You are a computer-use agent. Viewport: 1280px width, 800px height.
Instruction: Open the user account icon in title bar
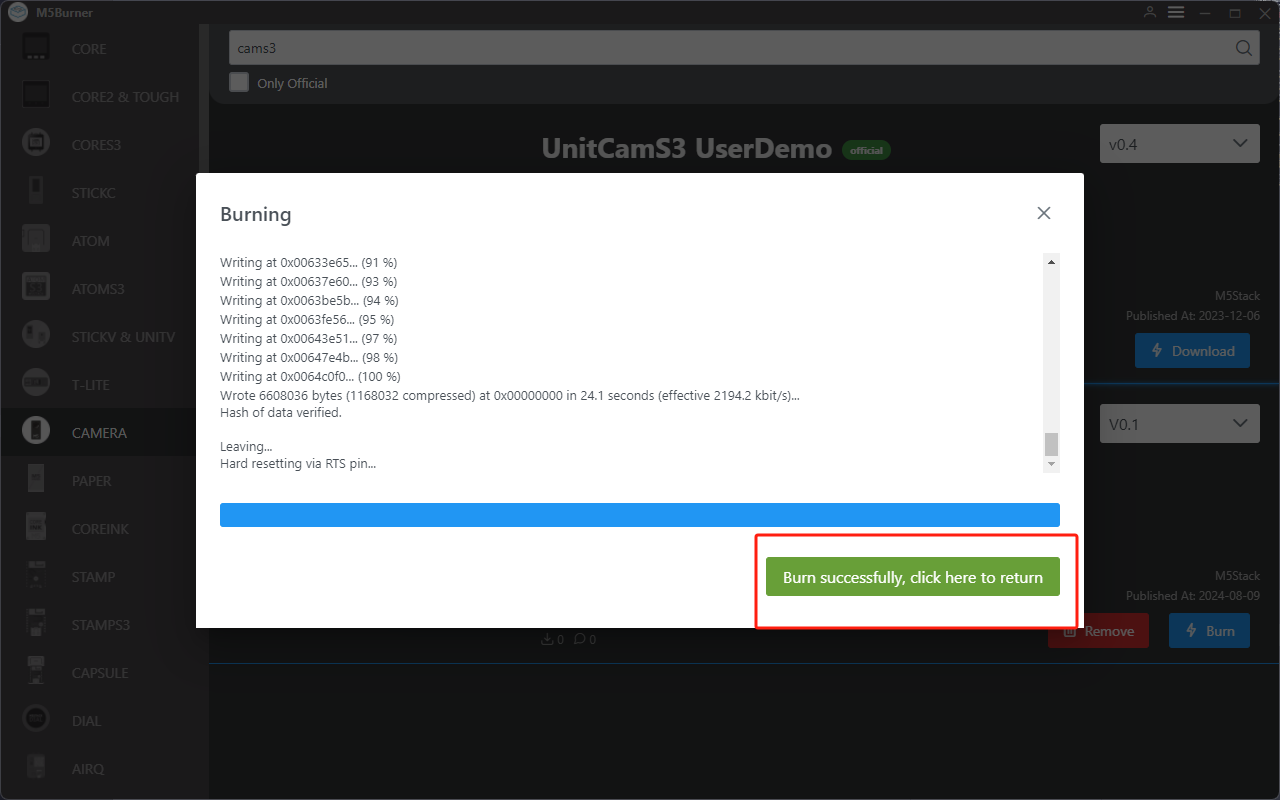[1150, 12]
